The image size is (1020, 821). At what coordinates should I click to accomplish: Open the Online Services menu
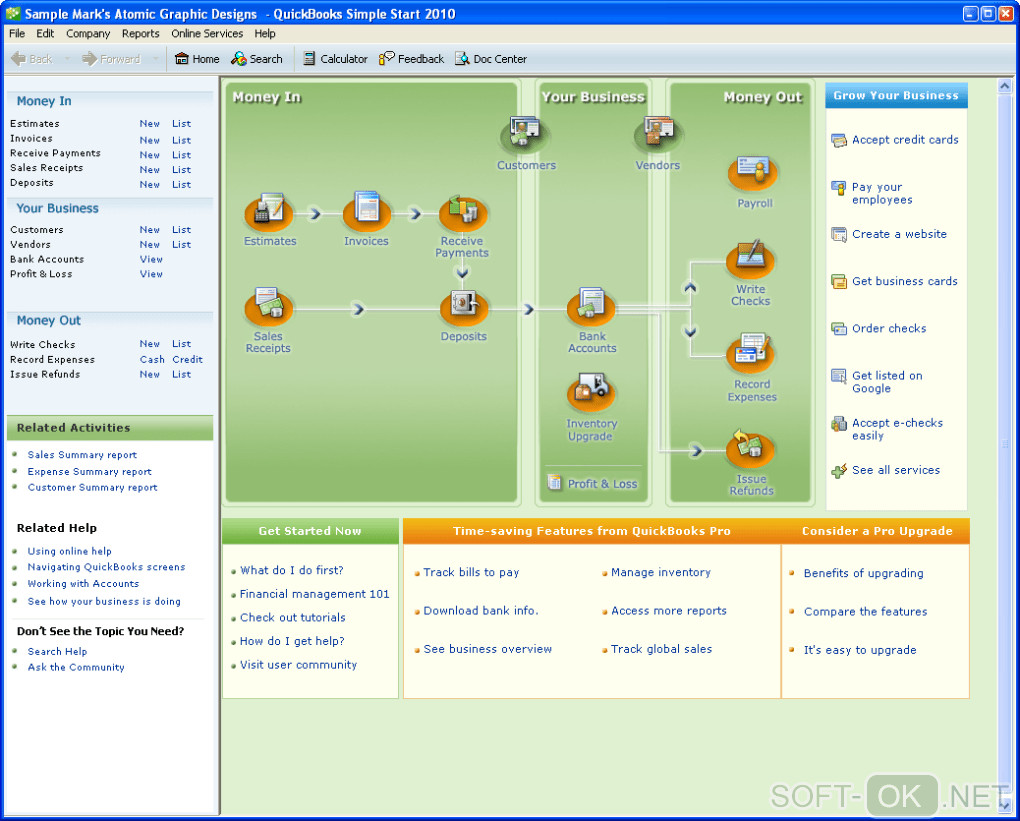[x=207, y=33]
